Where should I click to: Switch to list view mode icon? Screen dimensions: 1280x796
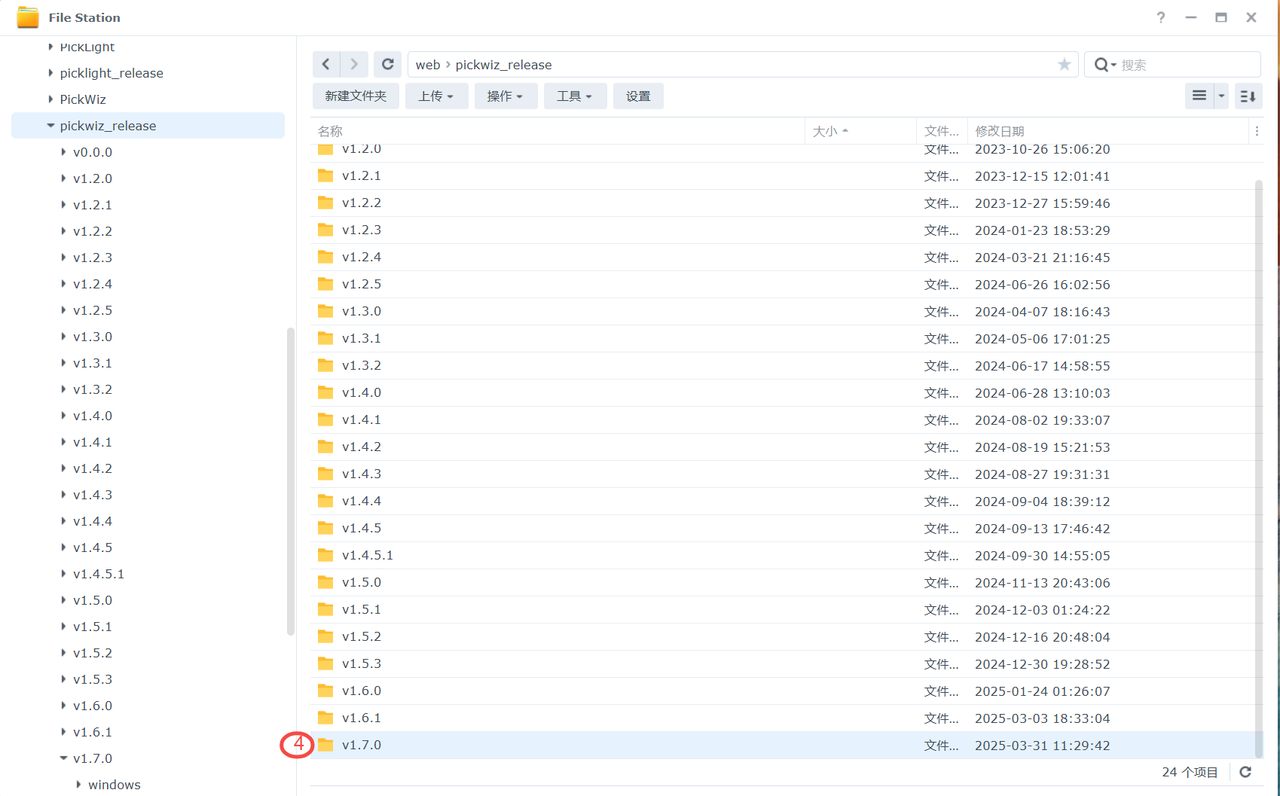(x=1199, y=96)
